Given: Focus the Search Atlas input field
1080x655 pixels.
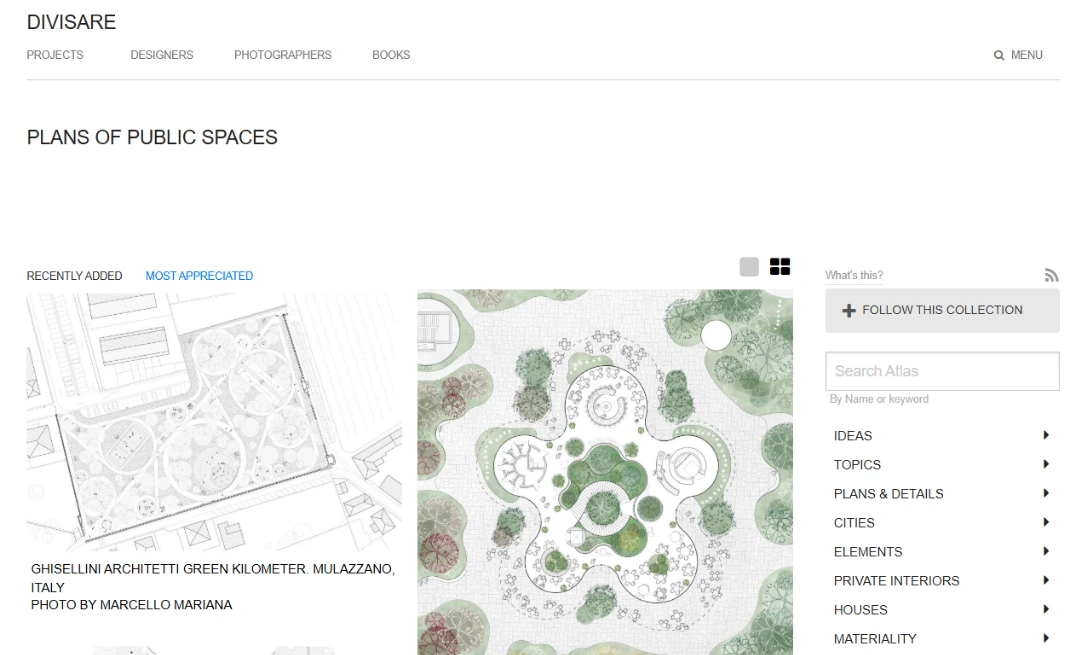Looking at the screenshot, I should (941, 371).
